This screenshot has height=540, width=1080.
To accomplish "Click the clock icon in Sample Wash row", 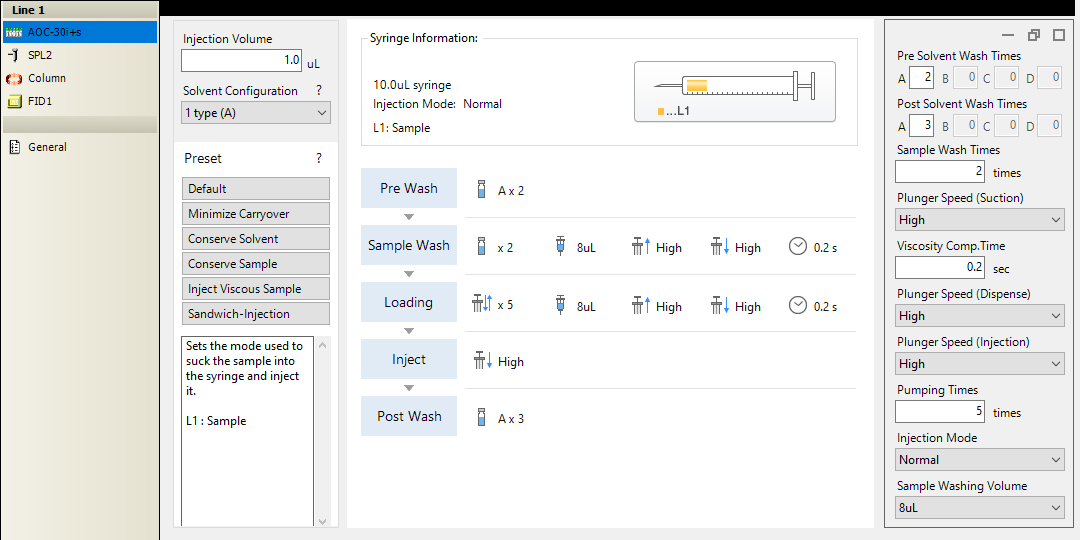I will tap(797, 247).
